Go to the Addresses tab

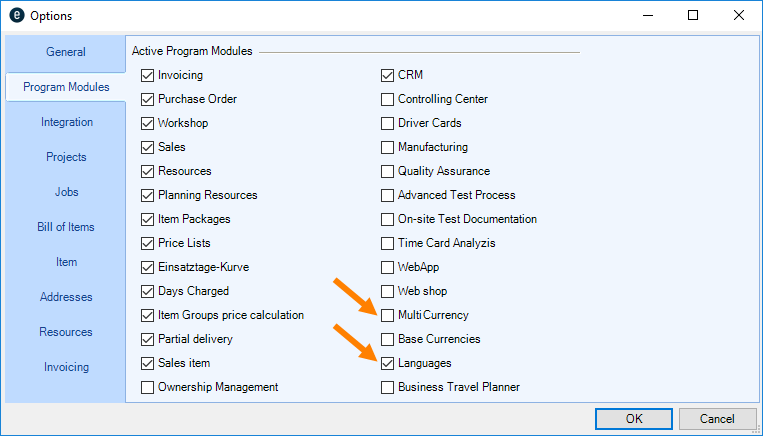(x=66, y=297)
